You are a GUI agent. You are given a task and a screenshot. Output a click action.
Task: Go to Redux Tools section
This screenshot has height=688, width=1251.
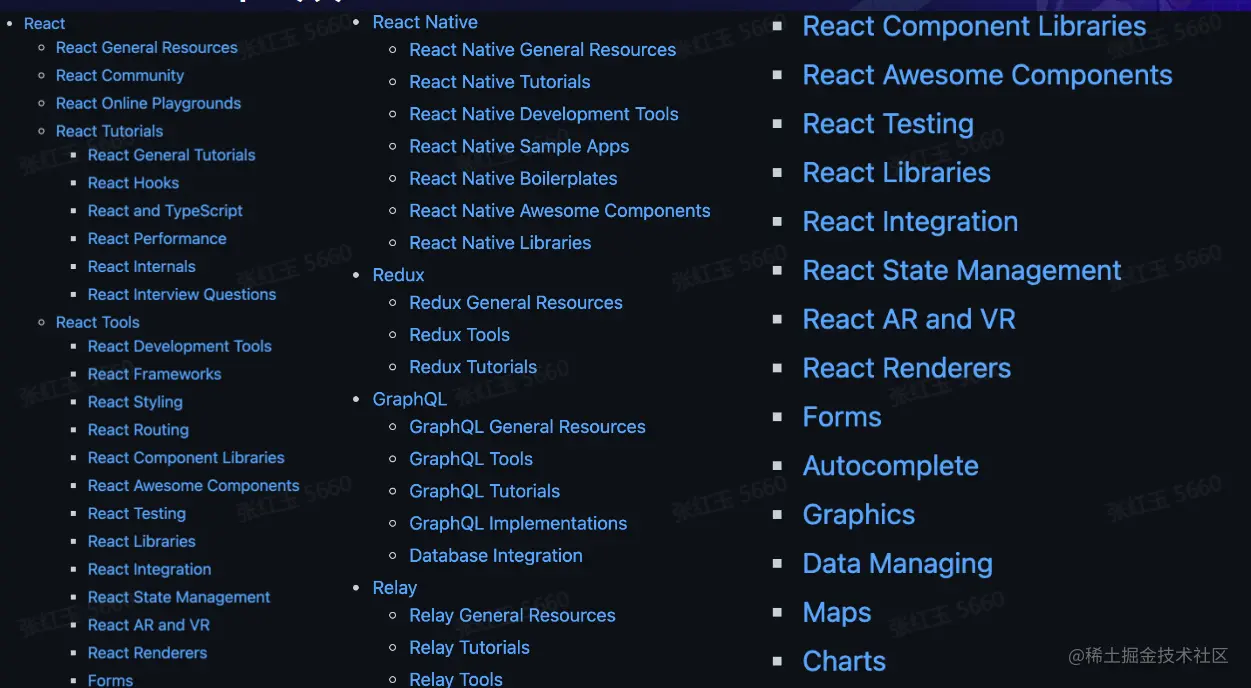[x=460, y=335]
